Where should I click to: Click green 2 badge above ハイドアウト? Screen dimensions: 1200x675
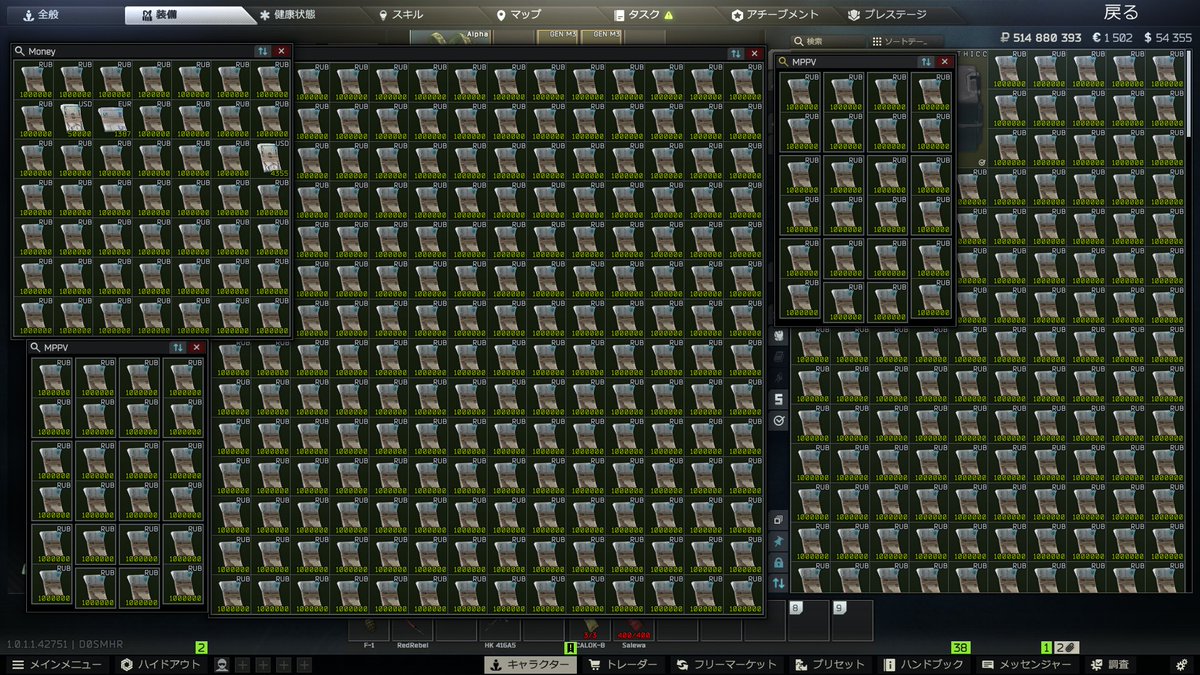point(201,647)
